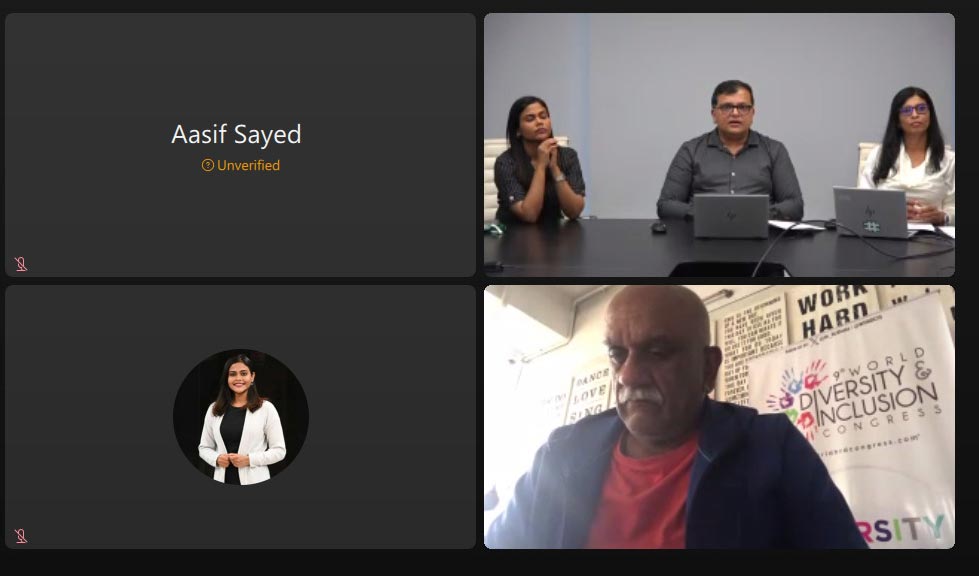The width and height of the screenshot is (979, 576).
Task: Select the Unverified status label
Action: 248,165
